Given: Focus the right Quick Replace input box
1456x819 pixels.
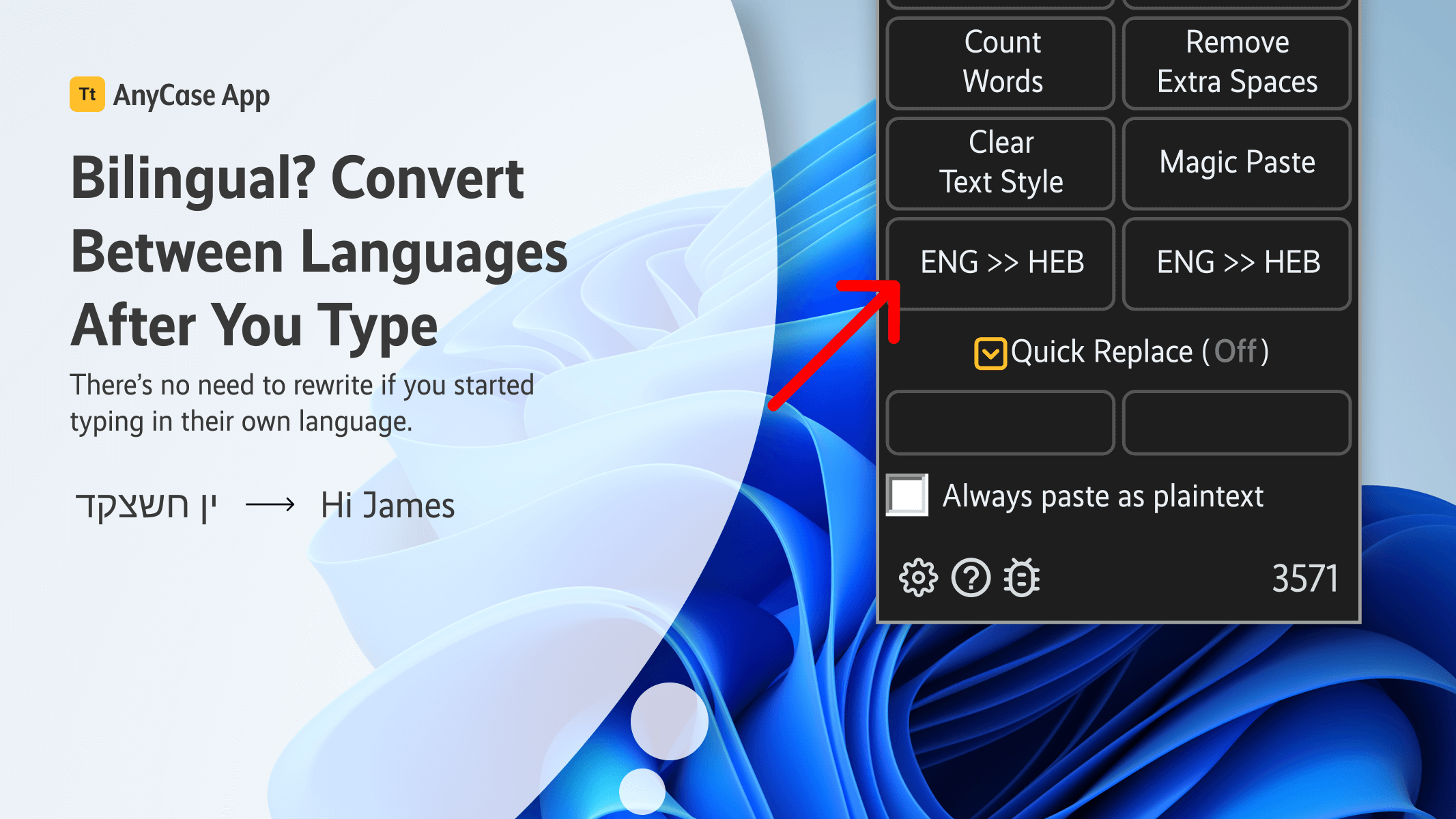Looking at the screenshot, I should tap(1236, 422).
